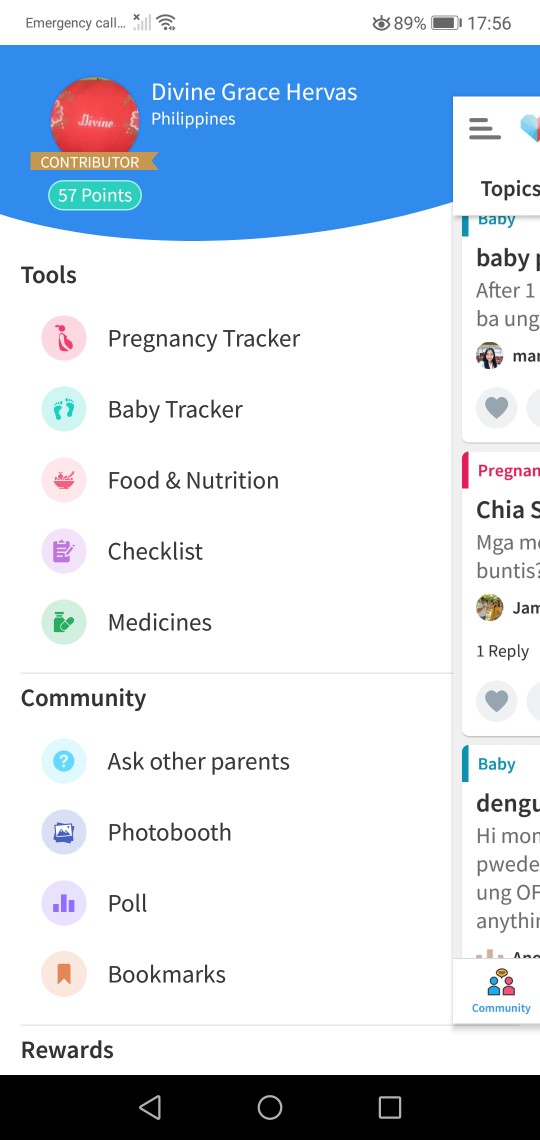Screen dimensions: 540x1140
Task: Select the Topics tab
Action: (x=510, y=189)
